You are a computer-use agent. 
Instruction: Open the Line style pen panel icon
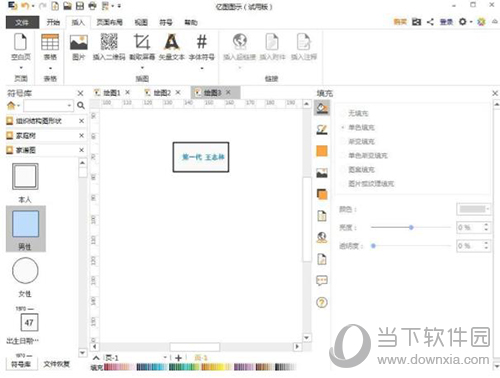click(322, 129)
